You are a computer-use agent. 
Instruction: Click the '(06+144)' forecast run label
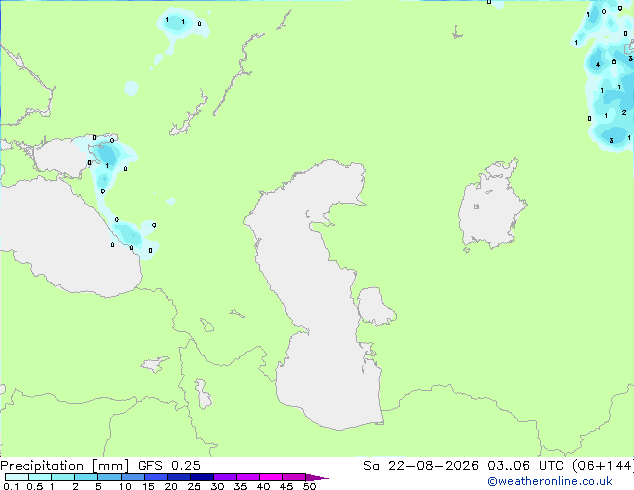[x=603, y=466]
